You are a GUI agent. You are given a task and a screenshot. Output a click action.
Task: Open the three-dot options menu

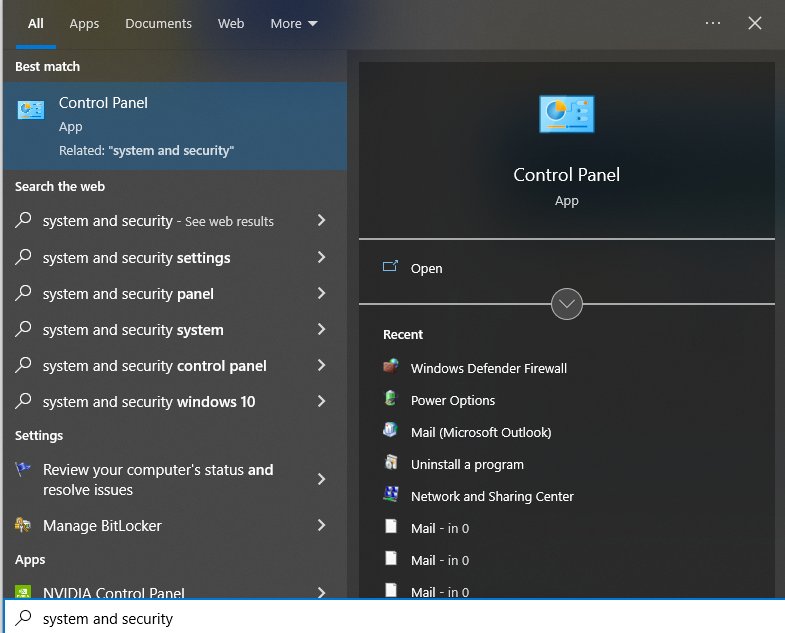tap(712, 23)
